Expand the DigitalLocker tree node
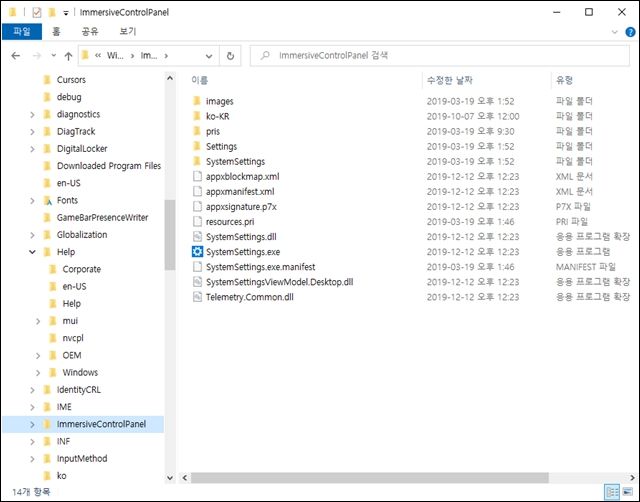640x502 pixels. pos(32,149)
